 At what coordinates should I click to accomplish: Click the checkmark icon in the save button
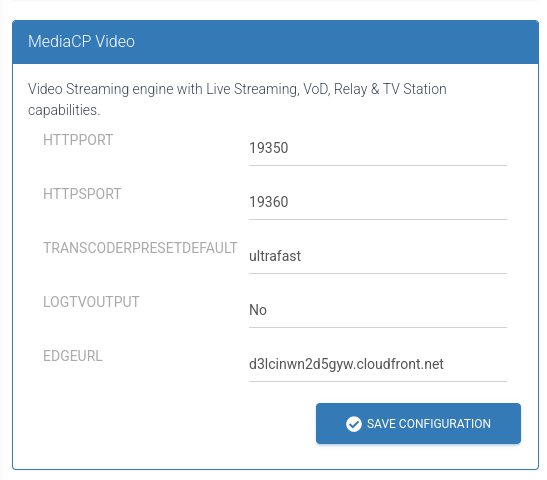point(354,424)
